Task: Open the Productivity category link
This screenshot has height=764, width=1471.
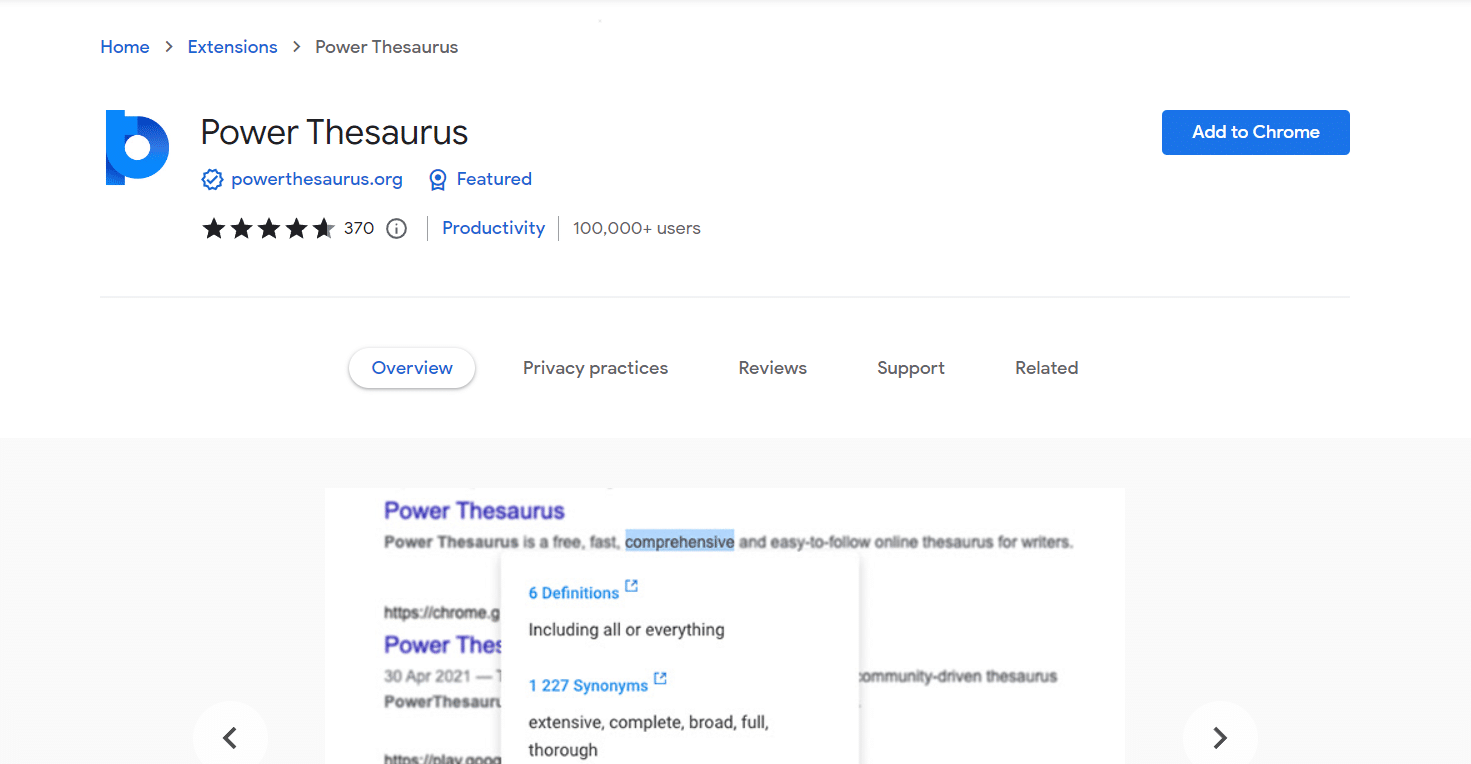Action: (494, 229)
